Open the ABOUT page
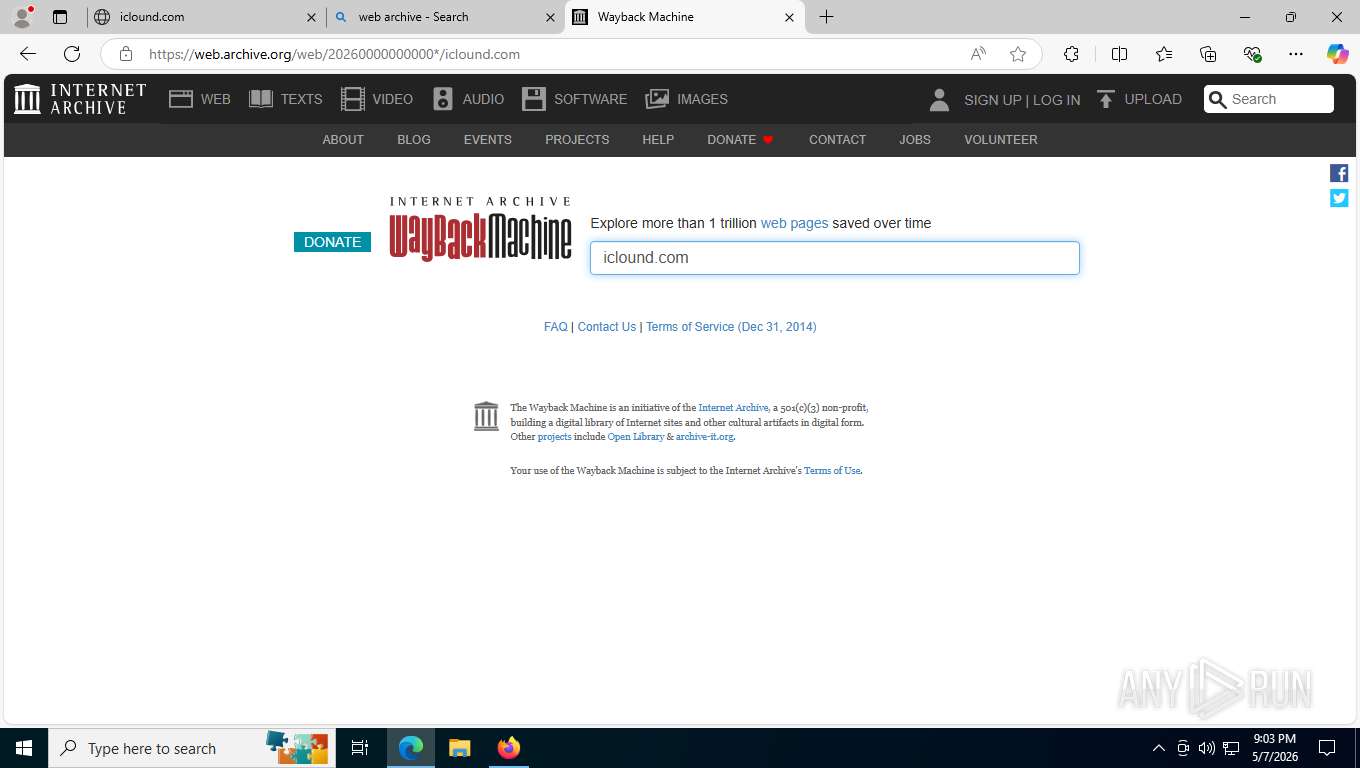1360x768 pixels. 343,140
